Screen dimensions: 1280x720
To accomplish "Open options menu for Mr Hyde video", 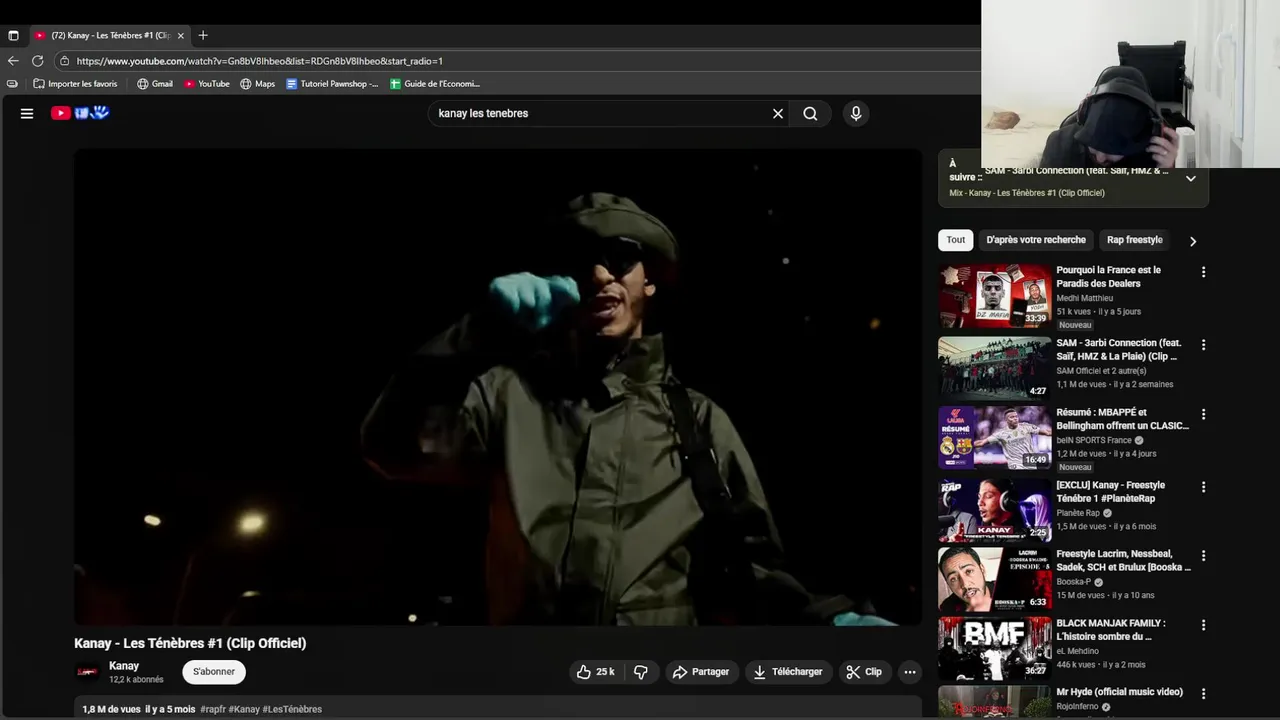I will (1203, 693).
